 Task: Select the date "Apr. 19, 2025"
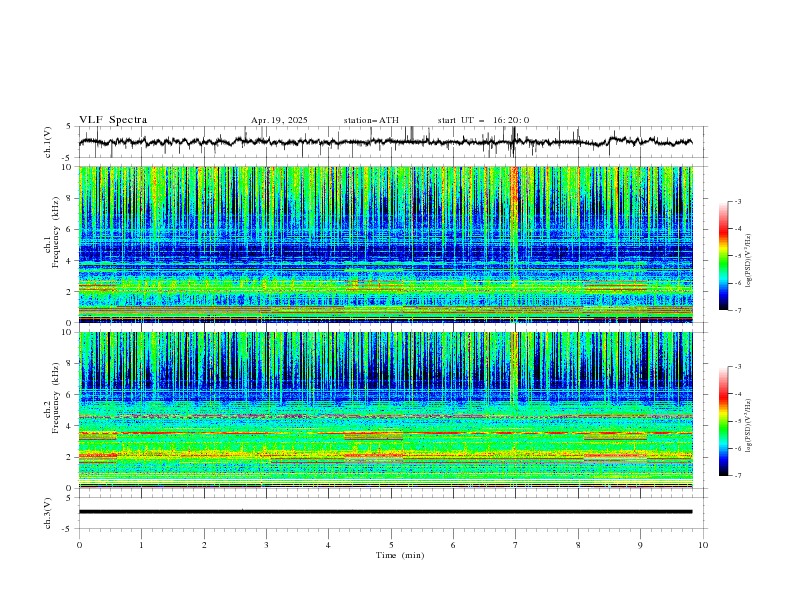(x=279, y=120)
